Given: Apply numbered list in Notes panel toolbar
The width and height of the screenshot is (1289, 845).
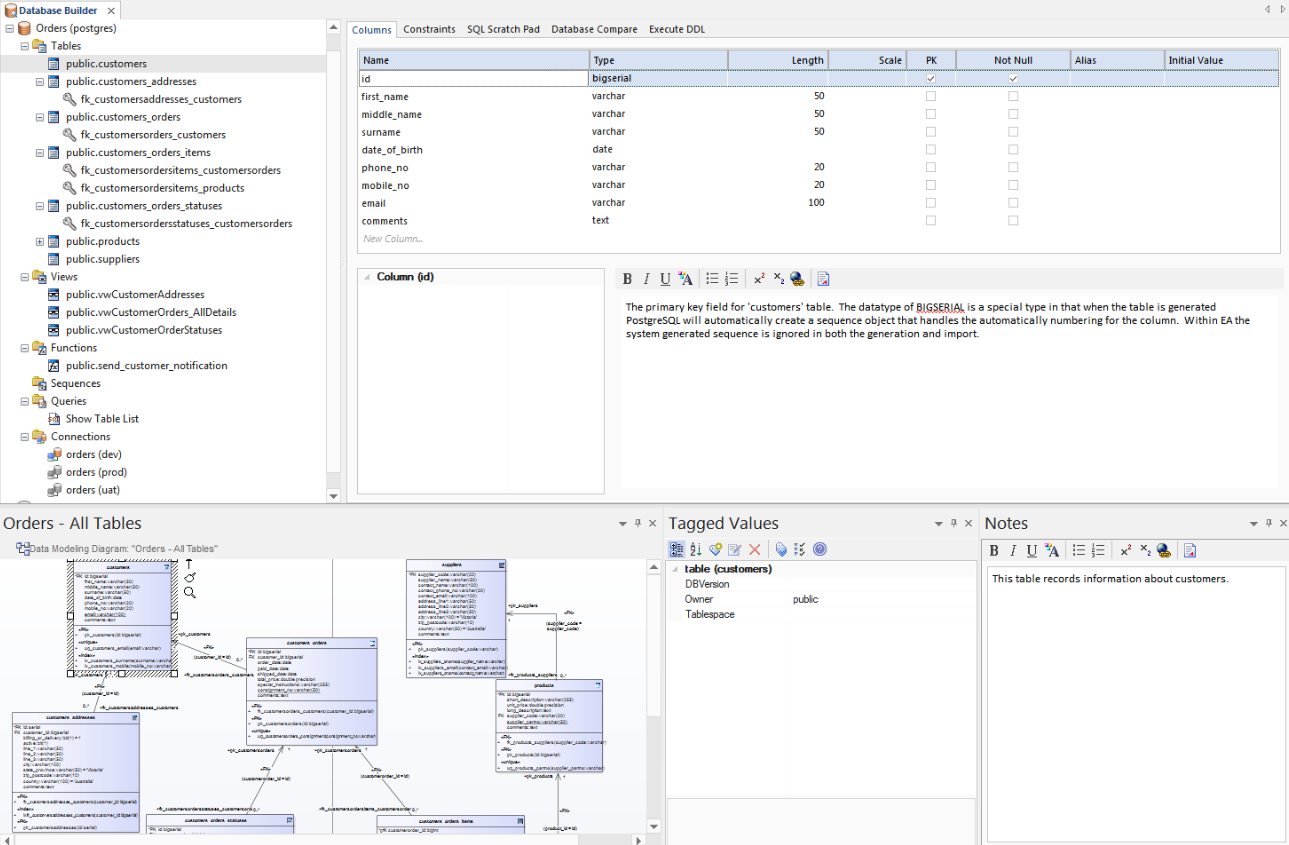Looking at the screenshot, I should pos(1098,550).
